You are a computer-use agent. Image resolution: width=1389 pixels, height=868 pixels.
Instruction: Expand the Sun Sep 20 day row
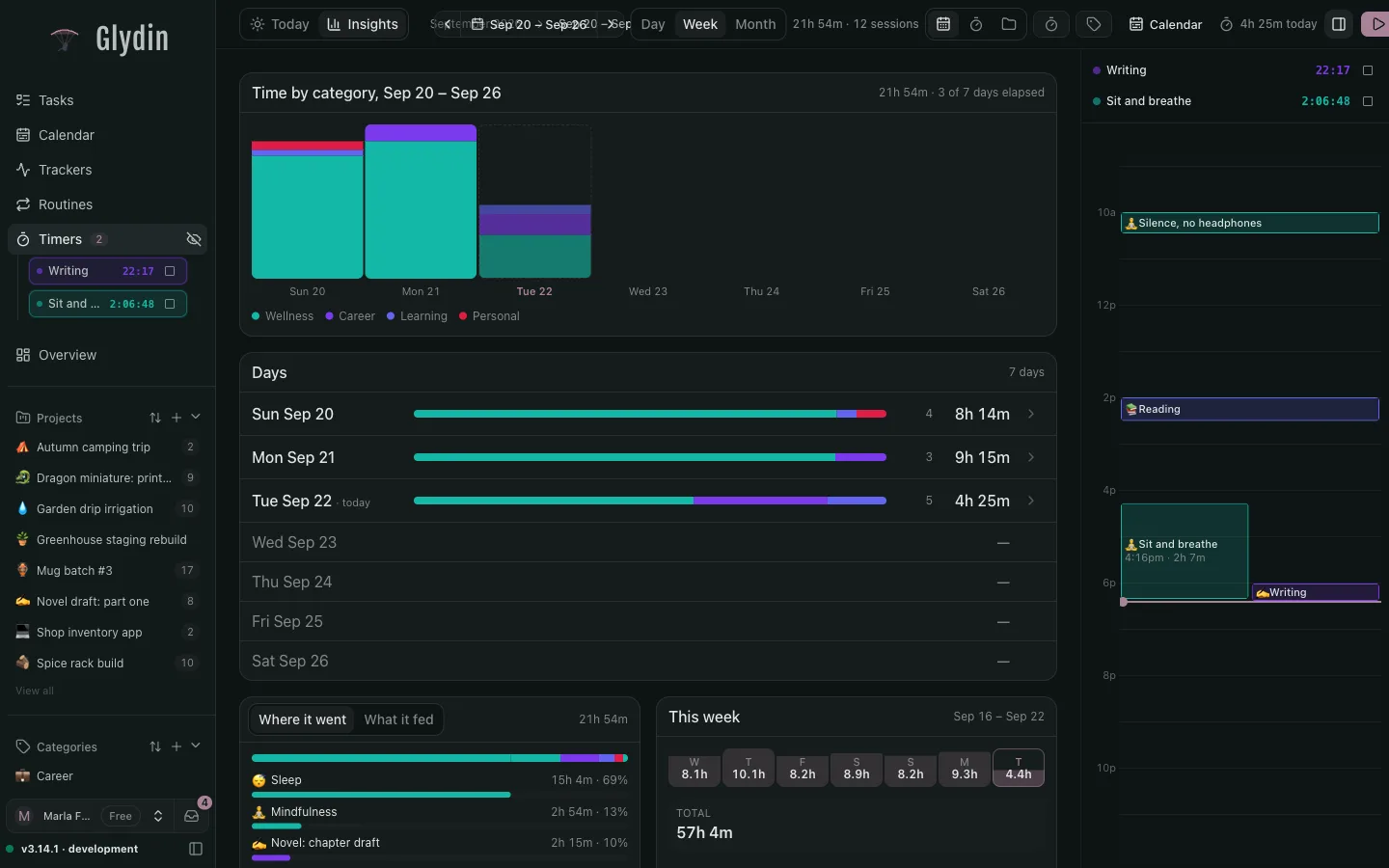pyautogui.click(x=648, y=414)
